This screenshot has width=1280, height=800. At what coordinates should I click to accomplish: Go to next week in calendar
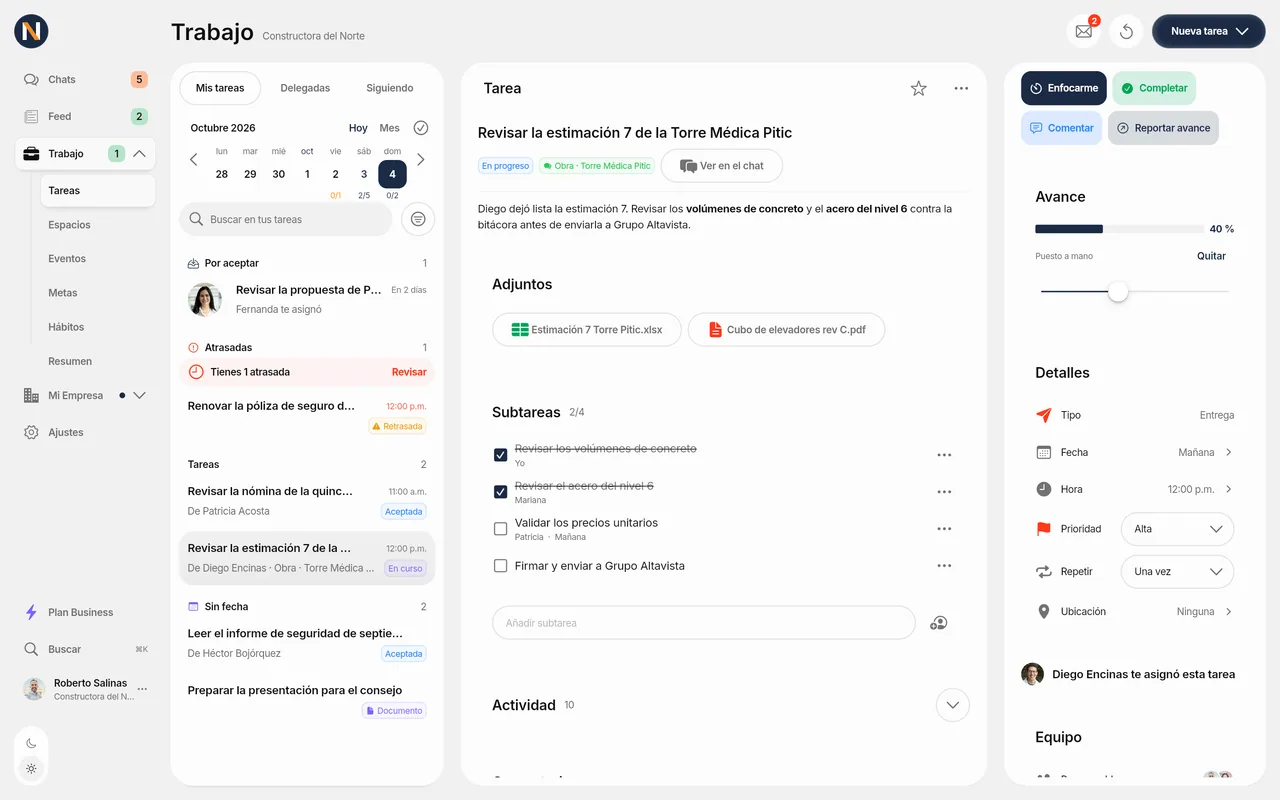click(x=421, y=160)
